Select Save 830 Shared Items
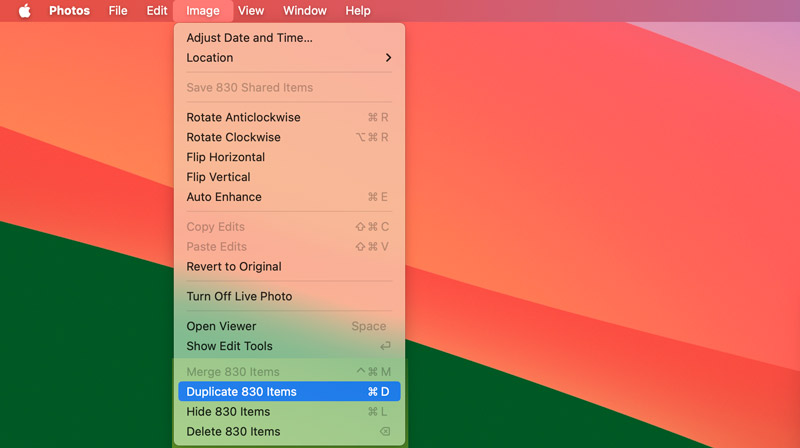800x448 pixels. tap(289, 87)
